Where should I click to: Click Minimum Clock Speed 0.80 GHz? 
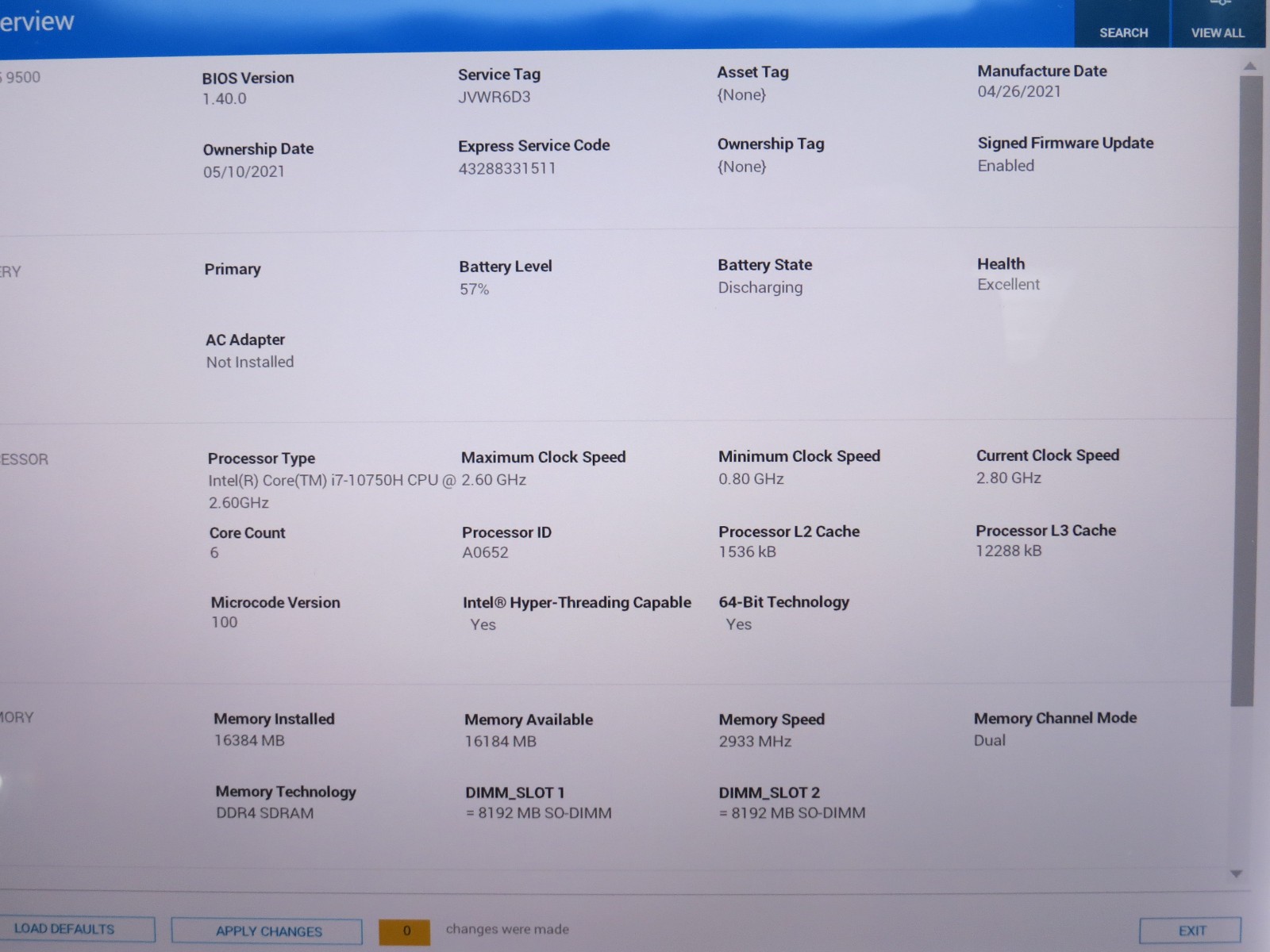(x=751, y=478)
